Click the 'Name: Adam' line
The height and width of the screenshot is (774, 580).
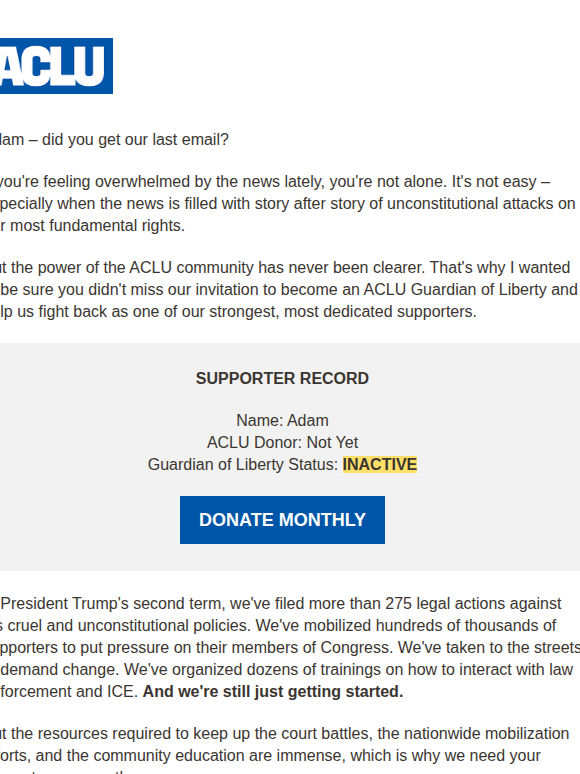click(282, 421)
